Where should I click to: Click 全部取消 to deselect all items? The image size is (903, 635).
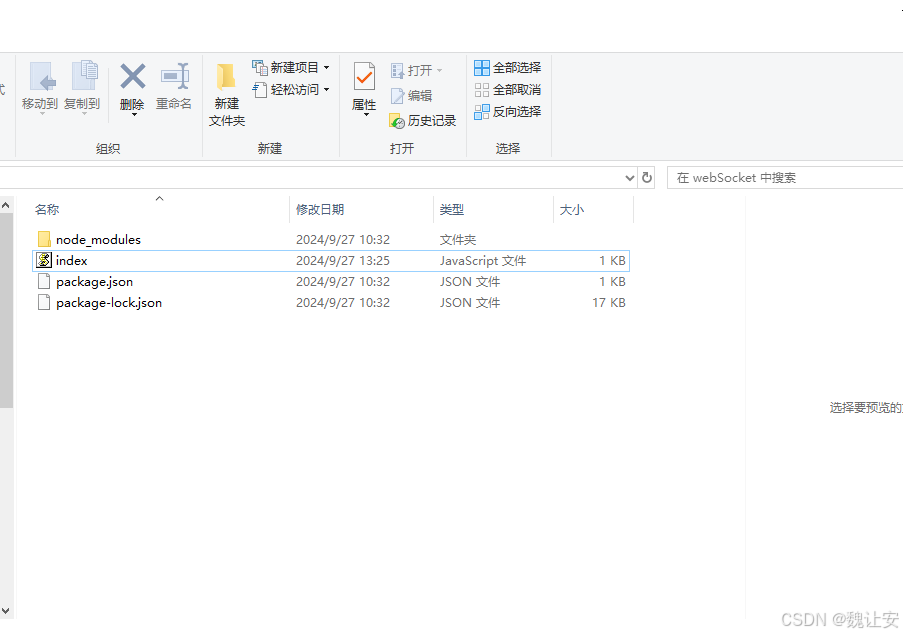[x=508, y=89]
